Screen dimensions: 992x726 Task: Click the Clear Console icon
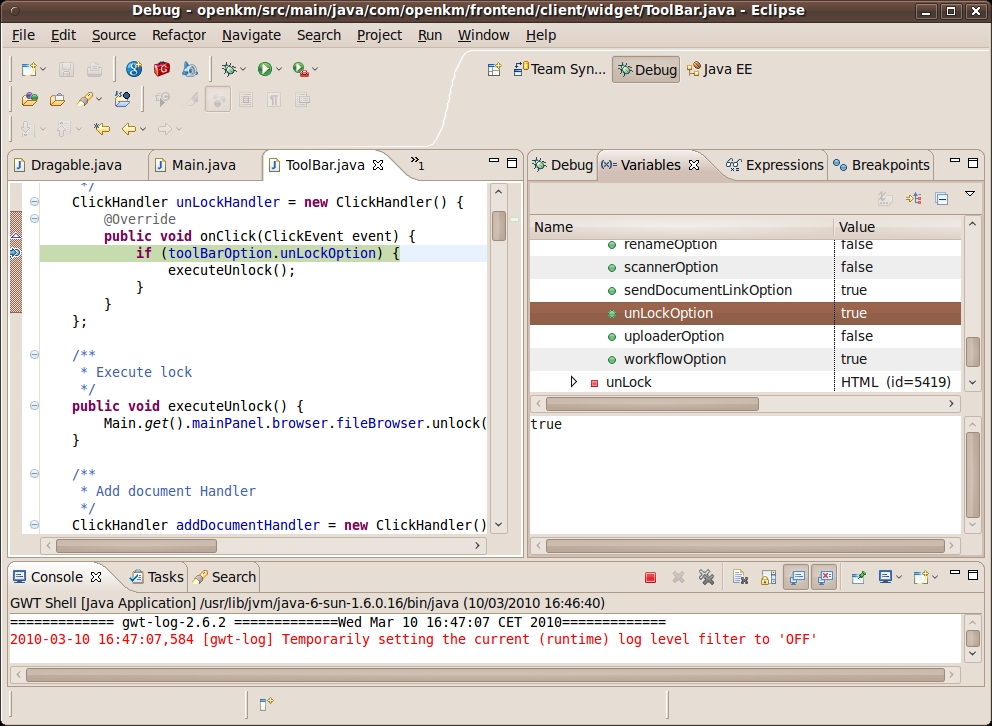tap(740, 577)
